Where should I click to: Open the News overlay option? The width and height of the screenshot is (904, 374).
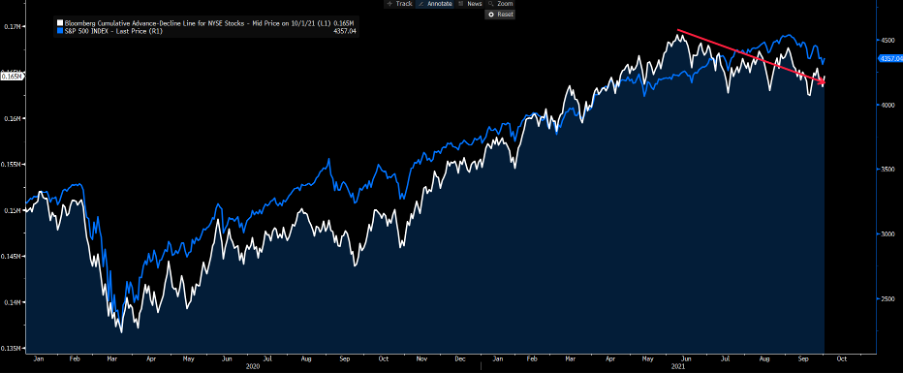point(470,3)
